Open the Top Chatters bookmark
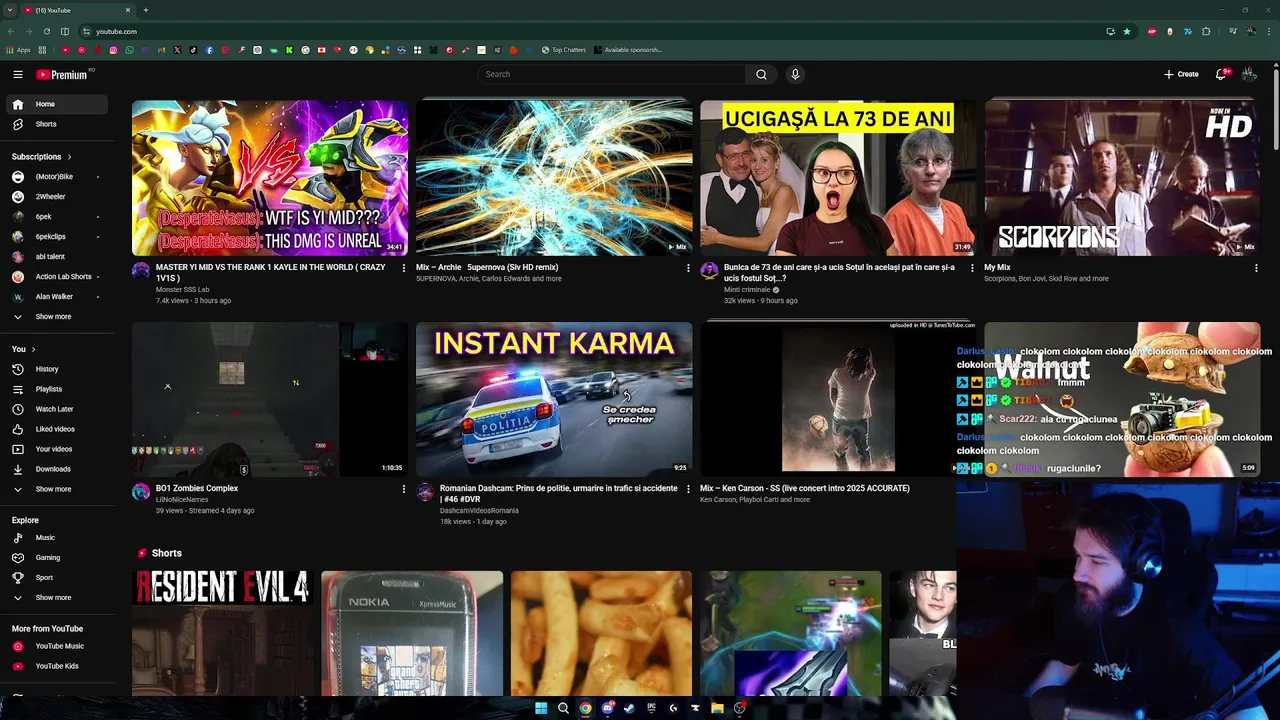 point(564,50)
